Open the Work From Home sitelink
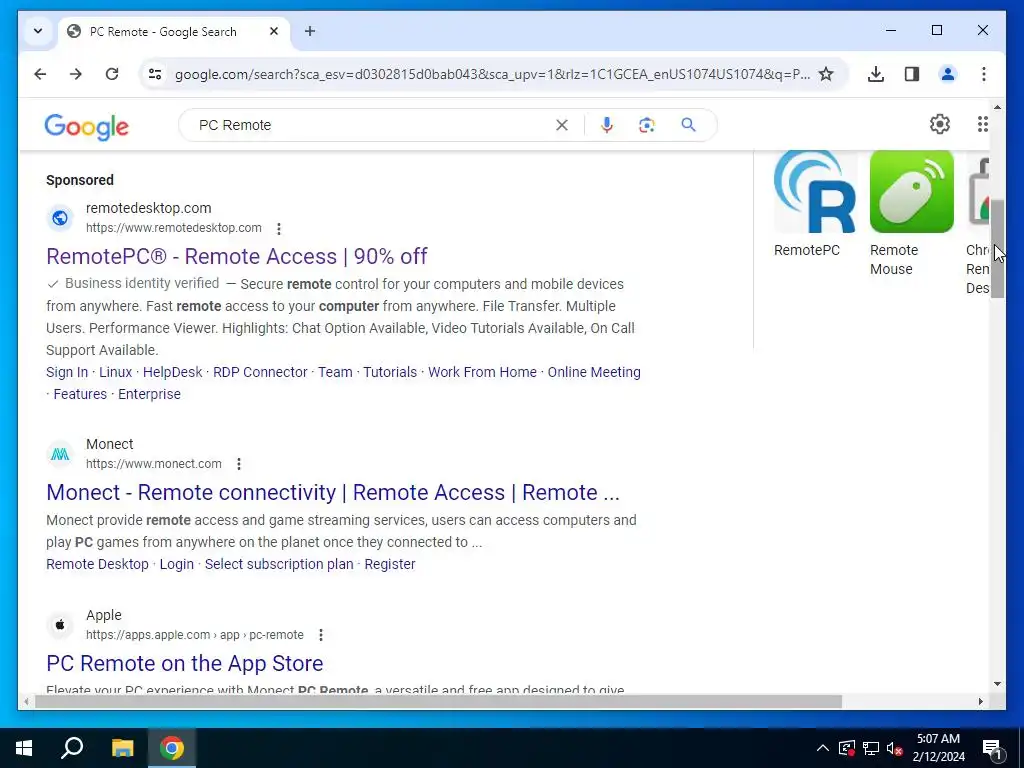Image resolution: width=1024 pixels, height=768 pixels. pos(482,372)
